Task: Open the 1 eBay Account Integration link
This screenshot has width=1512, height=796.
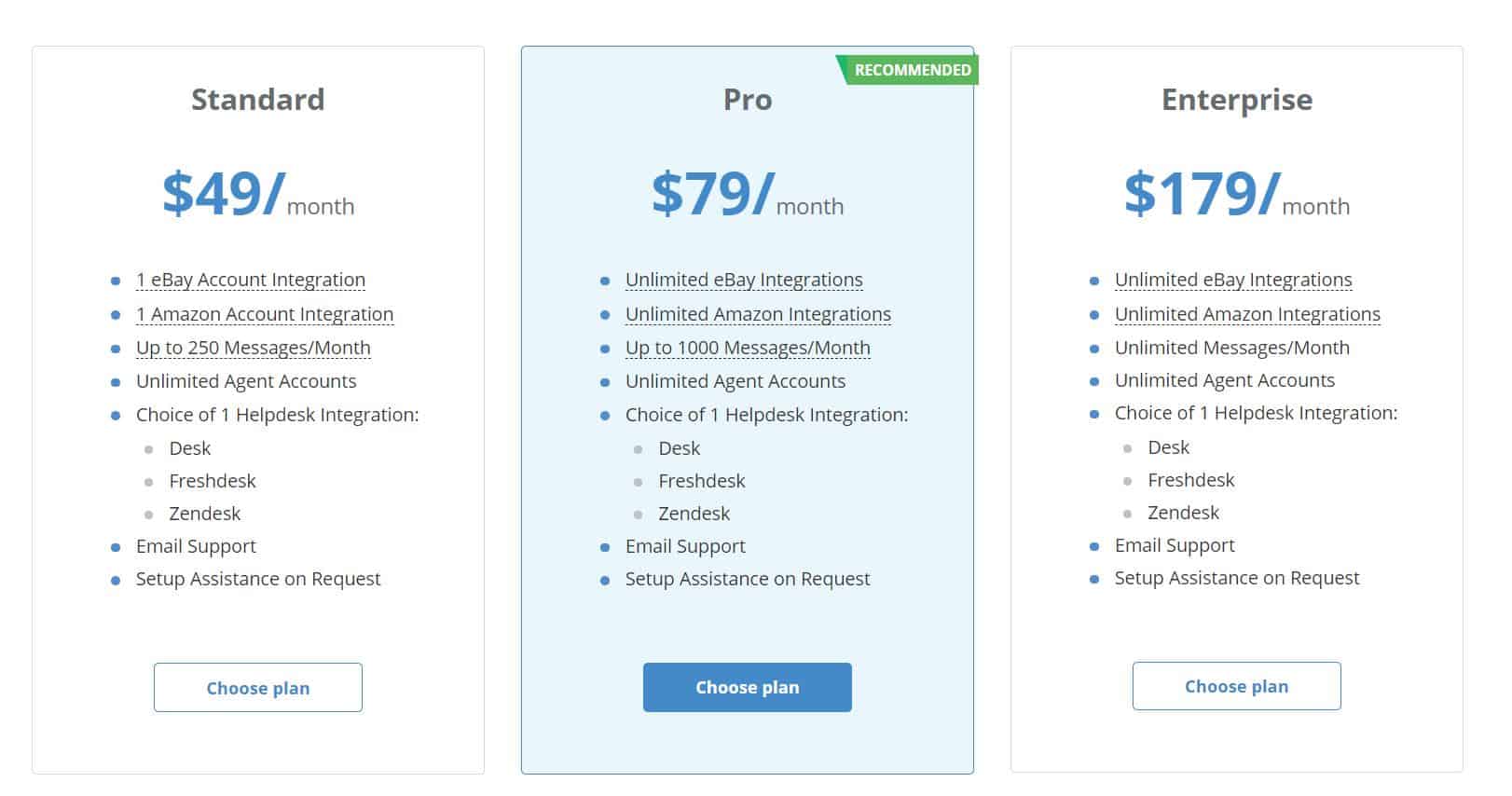Action: [250, 280]
